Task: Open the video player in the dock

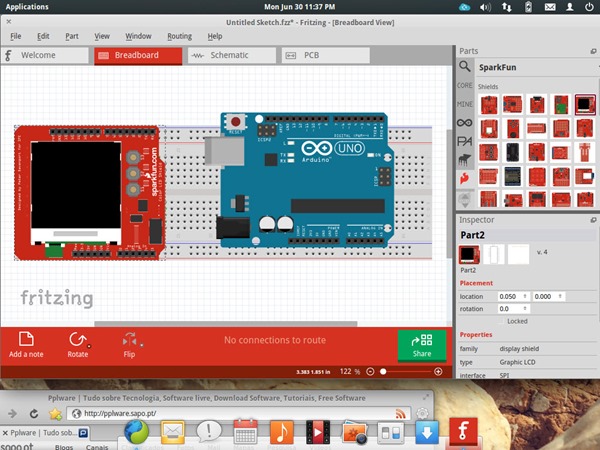Action: tap(318, 432)
